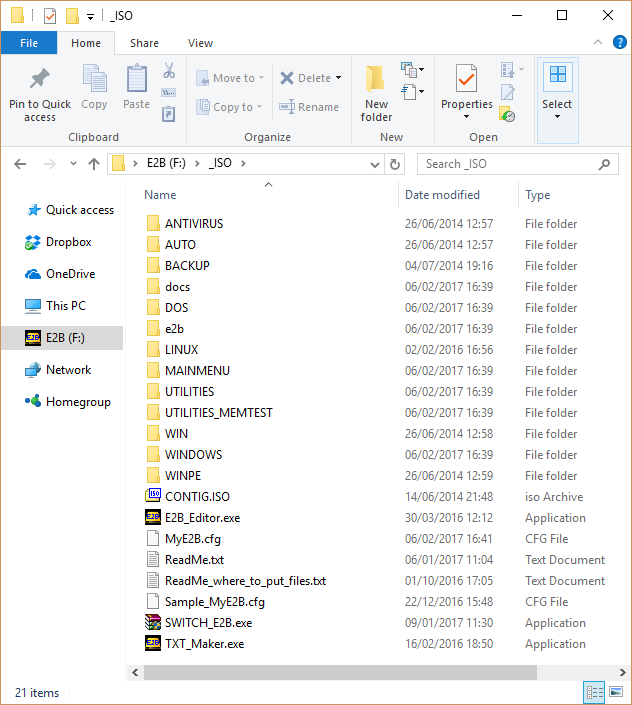Viewport: 632px width, 705px height.
Task: Click the _ISO breadcrumb segment
Action: (220, 163)
